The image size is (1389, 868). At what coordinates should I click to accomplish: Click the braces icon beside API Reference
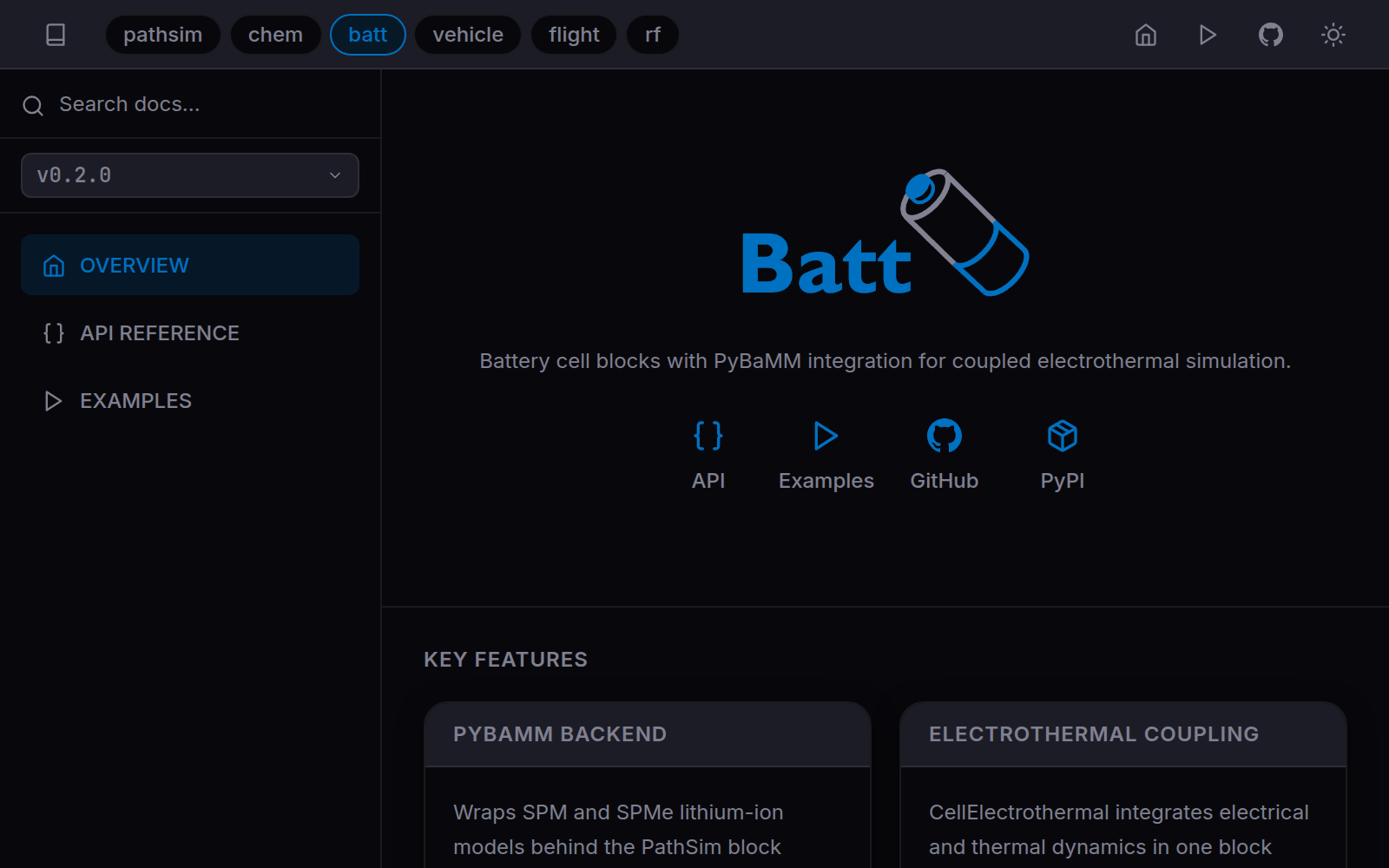[54, 333]
